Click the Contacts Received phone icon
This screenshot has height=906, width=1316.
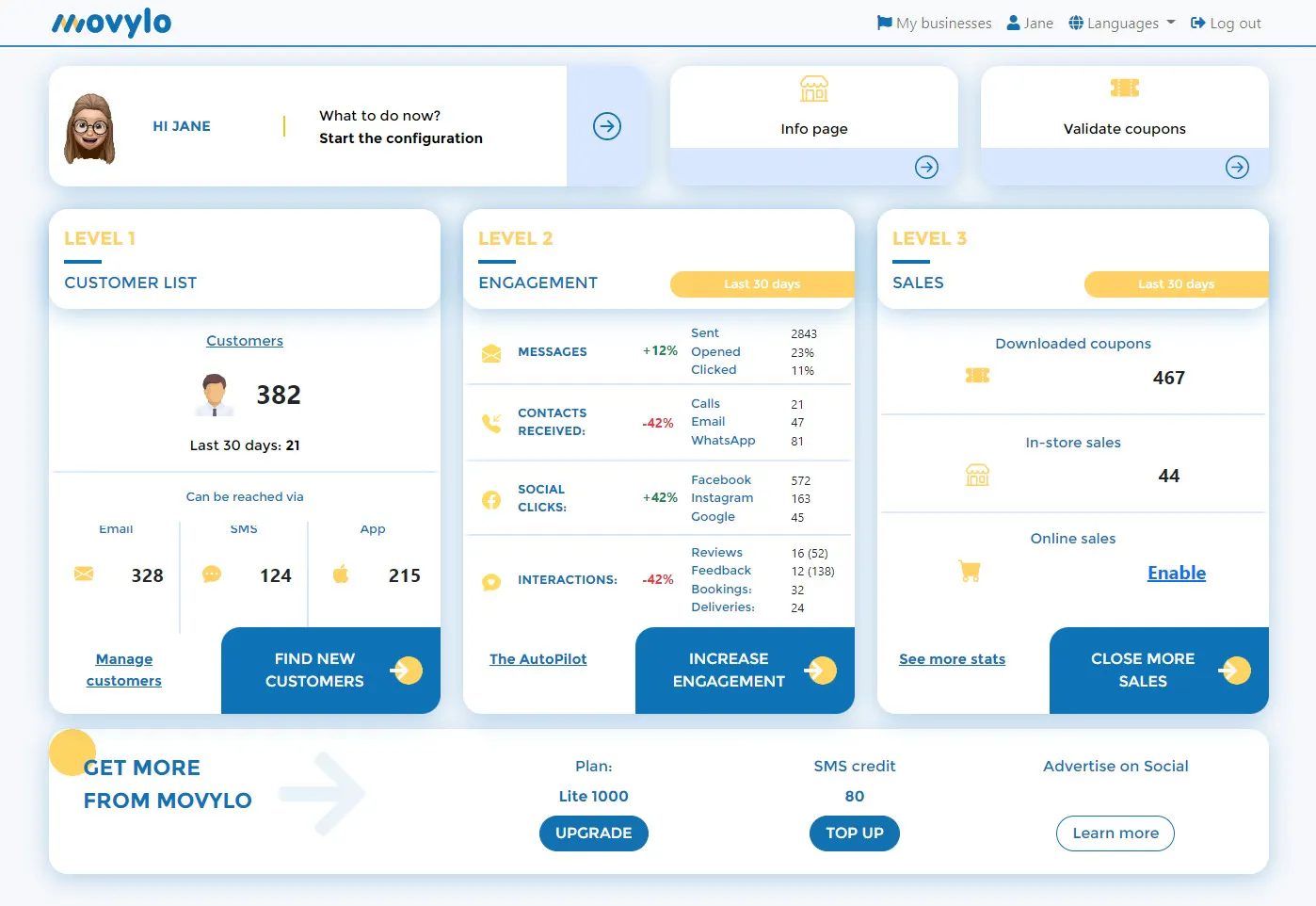491,423
